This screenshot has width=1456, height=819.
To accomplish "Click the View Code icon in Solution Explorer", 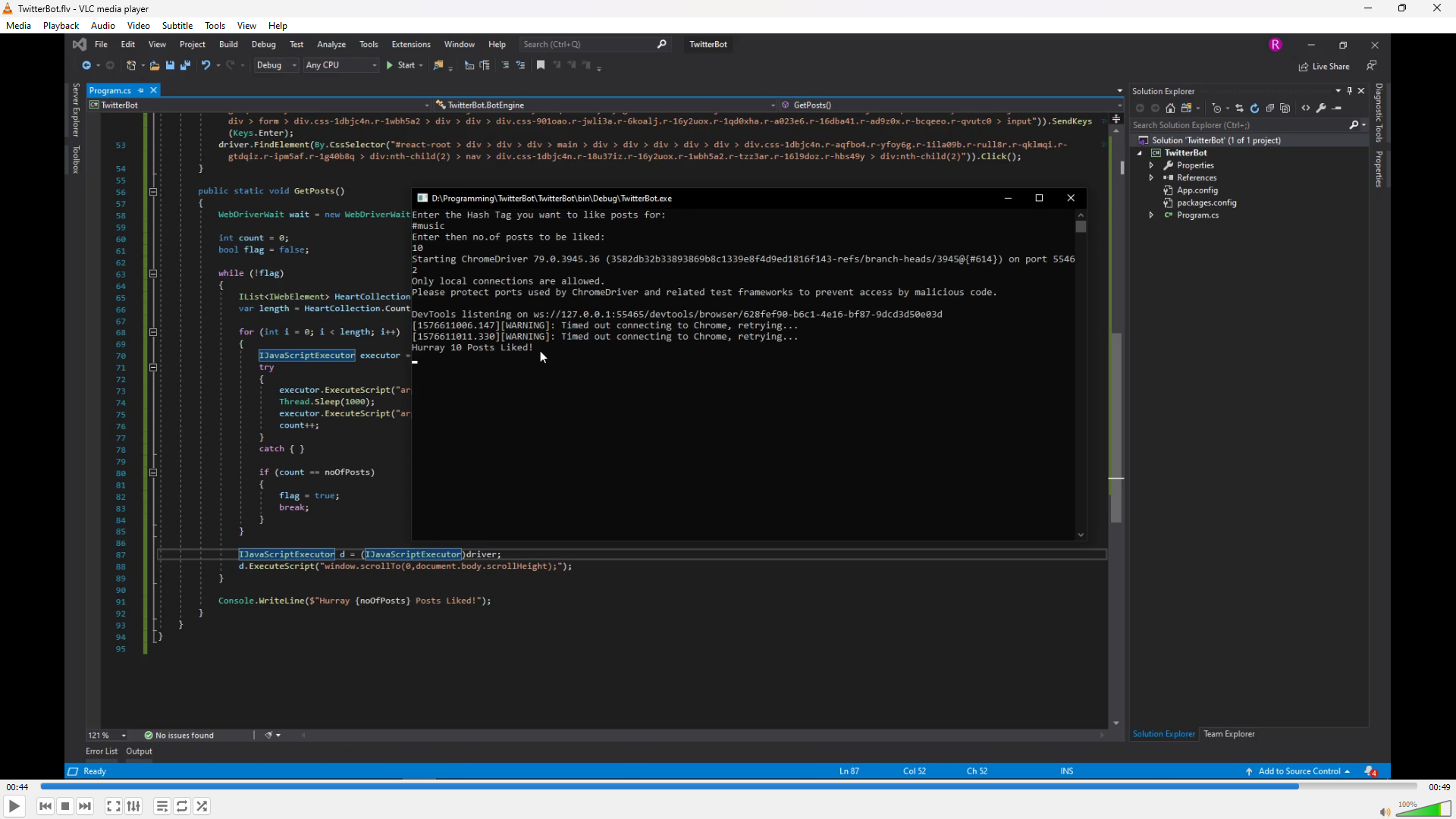I will (x=1306, y=108).
